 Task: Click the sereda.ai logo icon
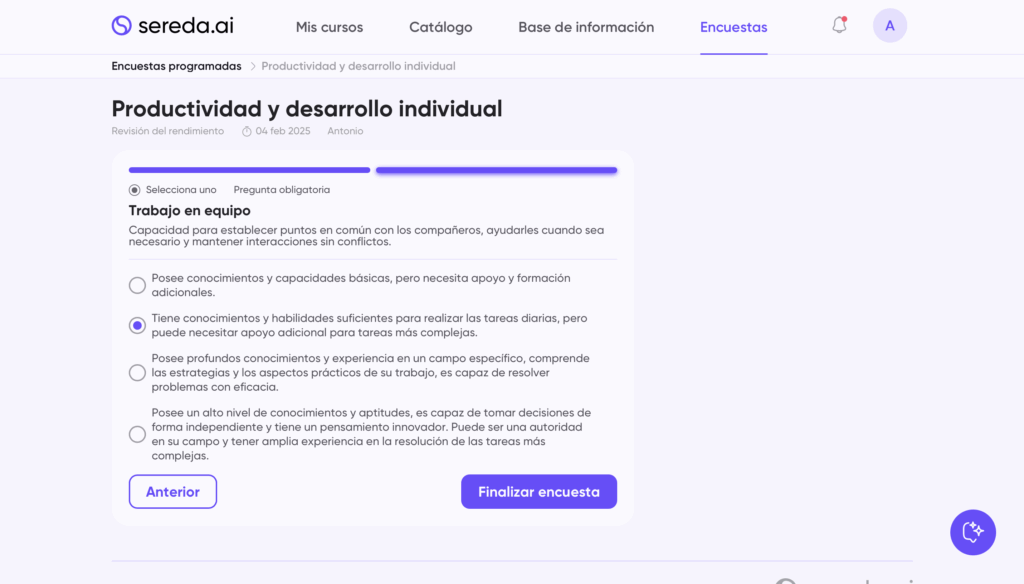122,26
